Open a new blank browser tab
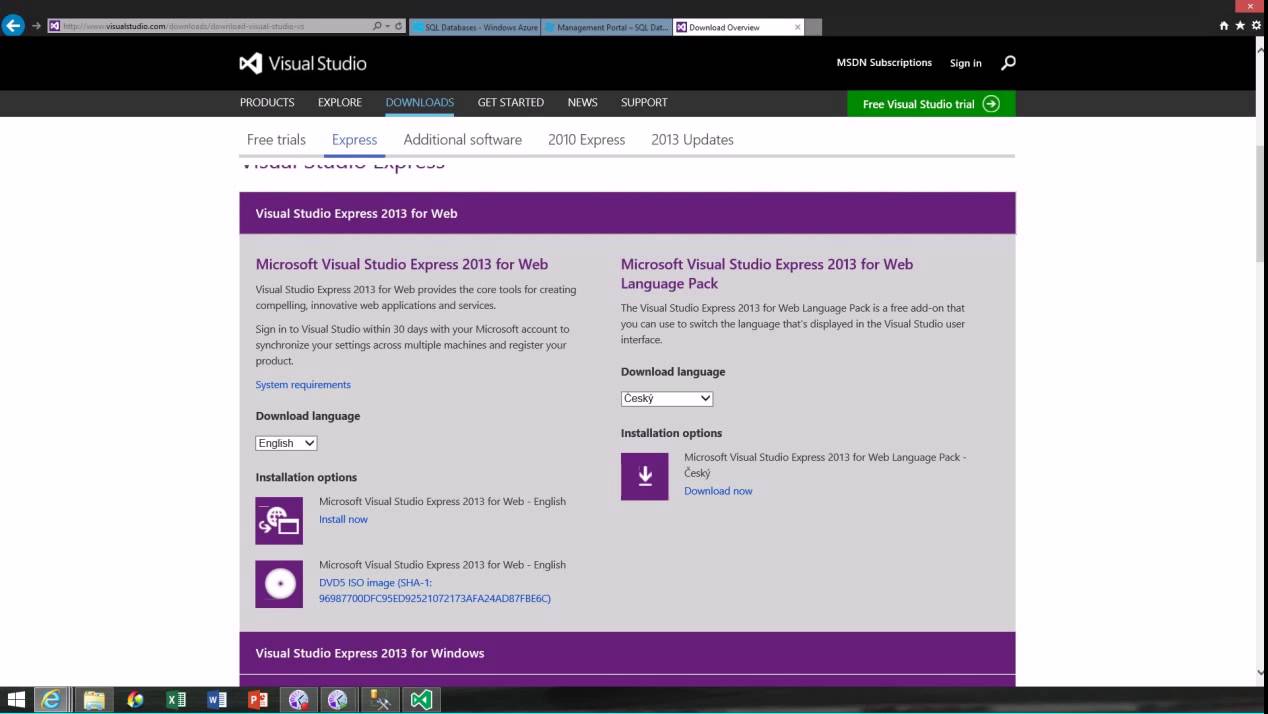Screen dimensions: 1268x714 814,27
